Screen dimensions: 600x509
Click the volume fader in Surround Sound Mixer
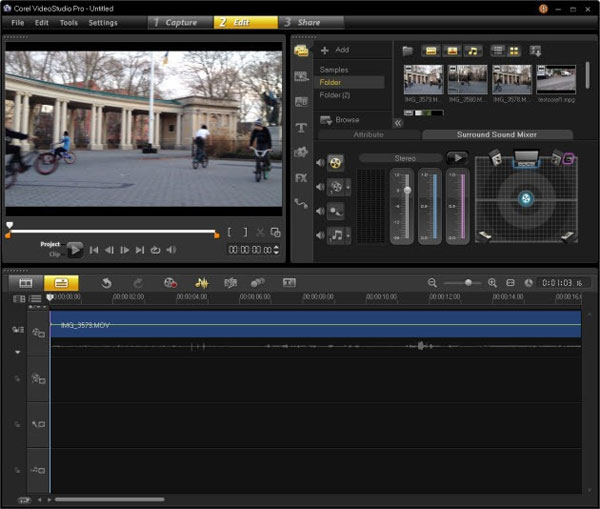coord(405,189)
